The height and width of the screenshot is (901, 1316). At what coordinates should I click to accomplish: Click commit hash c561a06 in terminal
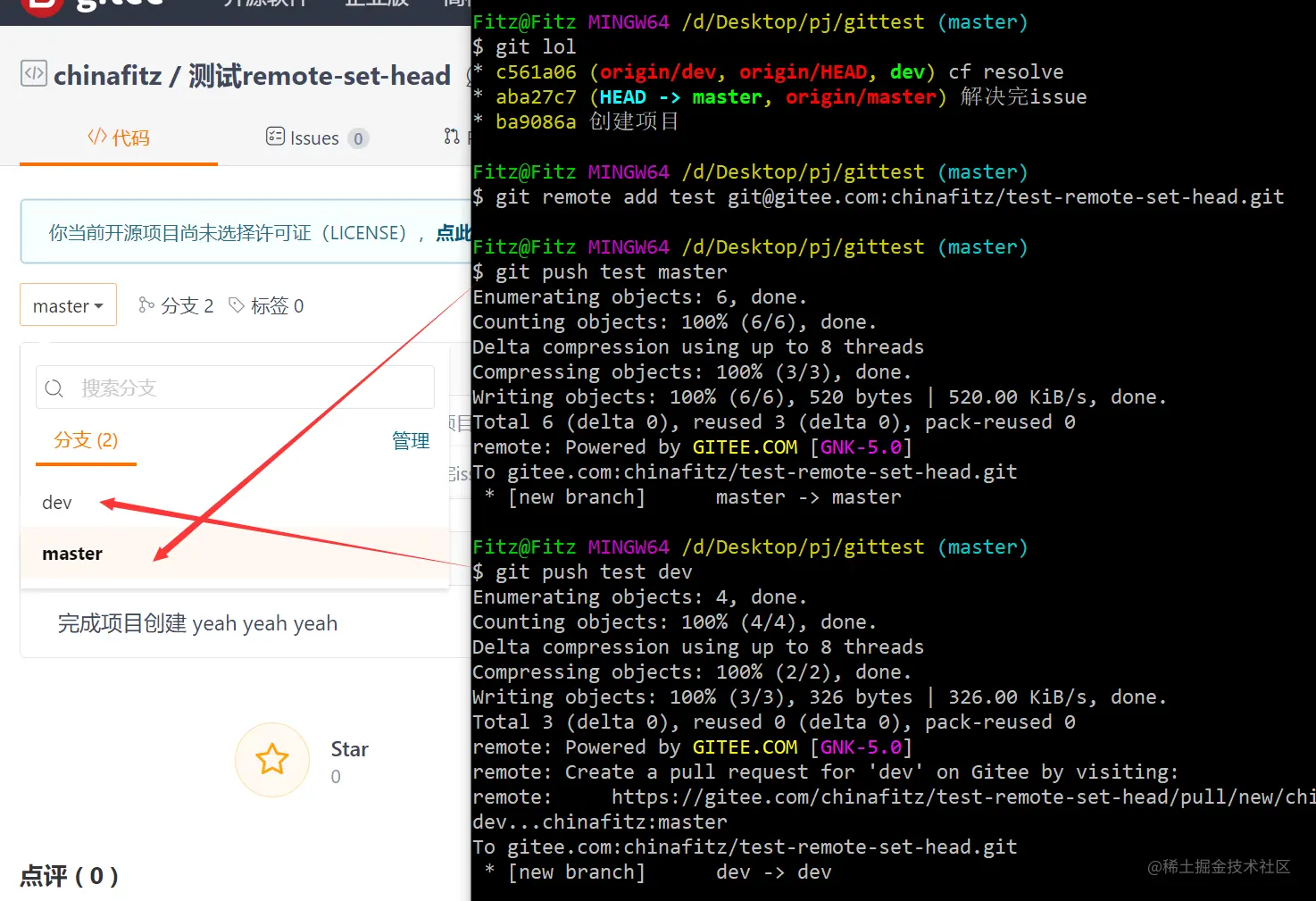pyautogui.click(x=537, y=71)
